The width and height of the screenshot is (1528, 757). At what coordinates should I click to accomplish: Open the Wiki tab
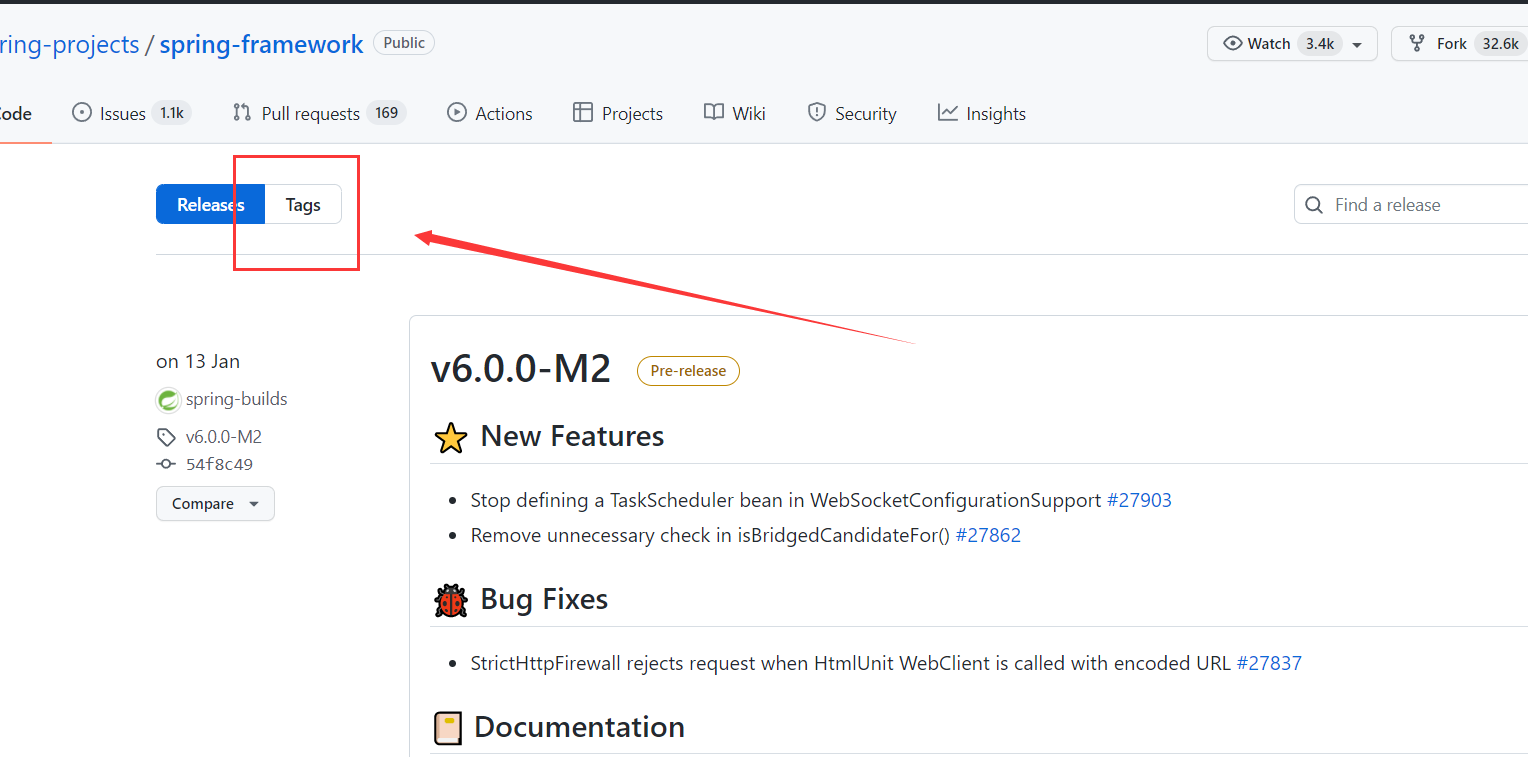tap(734, 113)
